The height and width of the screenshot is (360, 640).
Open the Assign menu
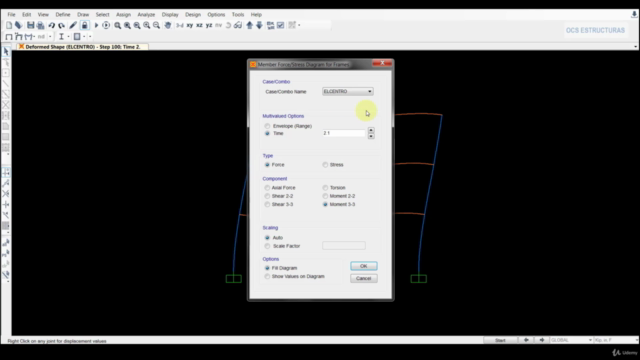[x=123, y=15]
